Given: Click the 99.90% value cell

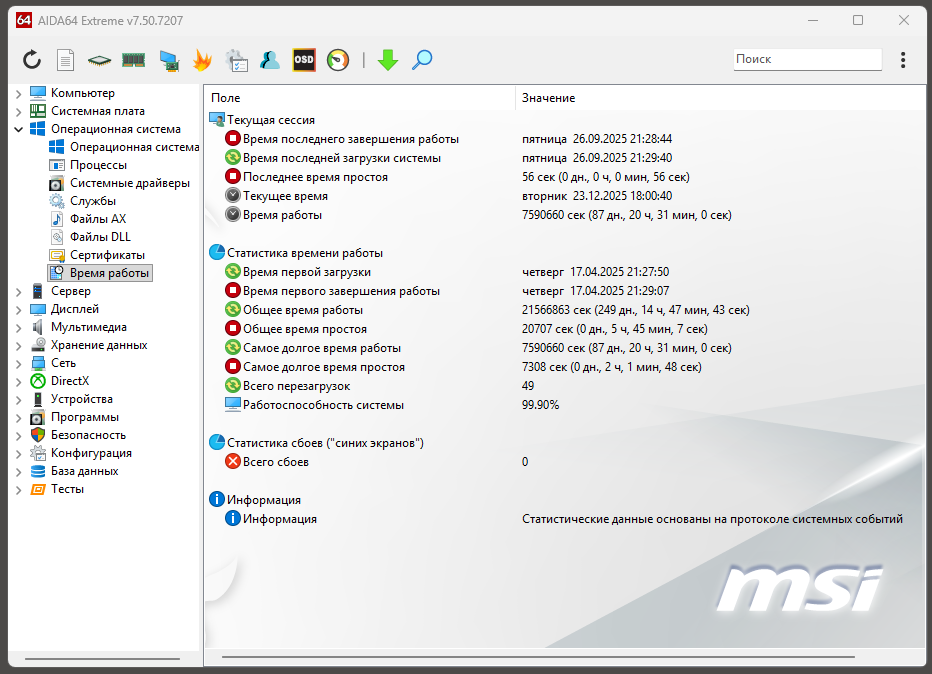Looking at the screenshot, I should [x=540, y=405].
